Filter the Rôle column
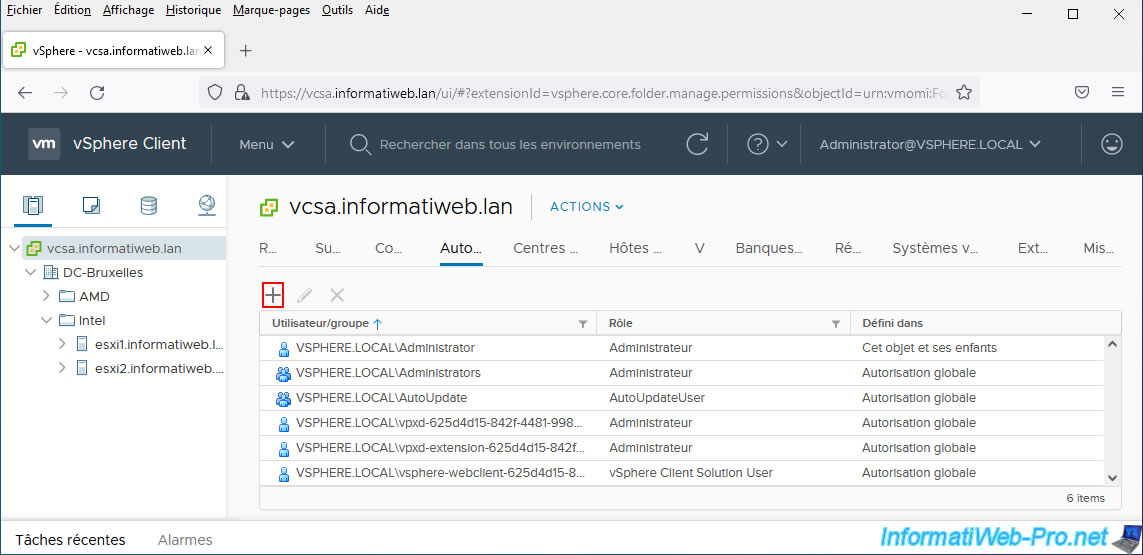 (836, 324)
